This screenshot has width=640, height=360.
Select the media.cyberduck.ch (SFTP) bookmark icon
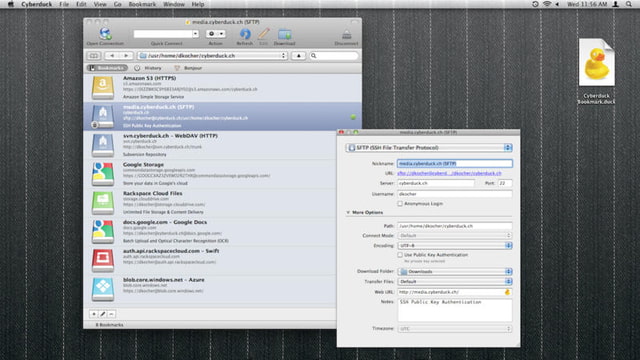[x=103, y=117]
